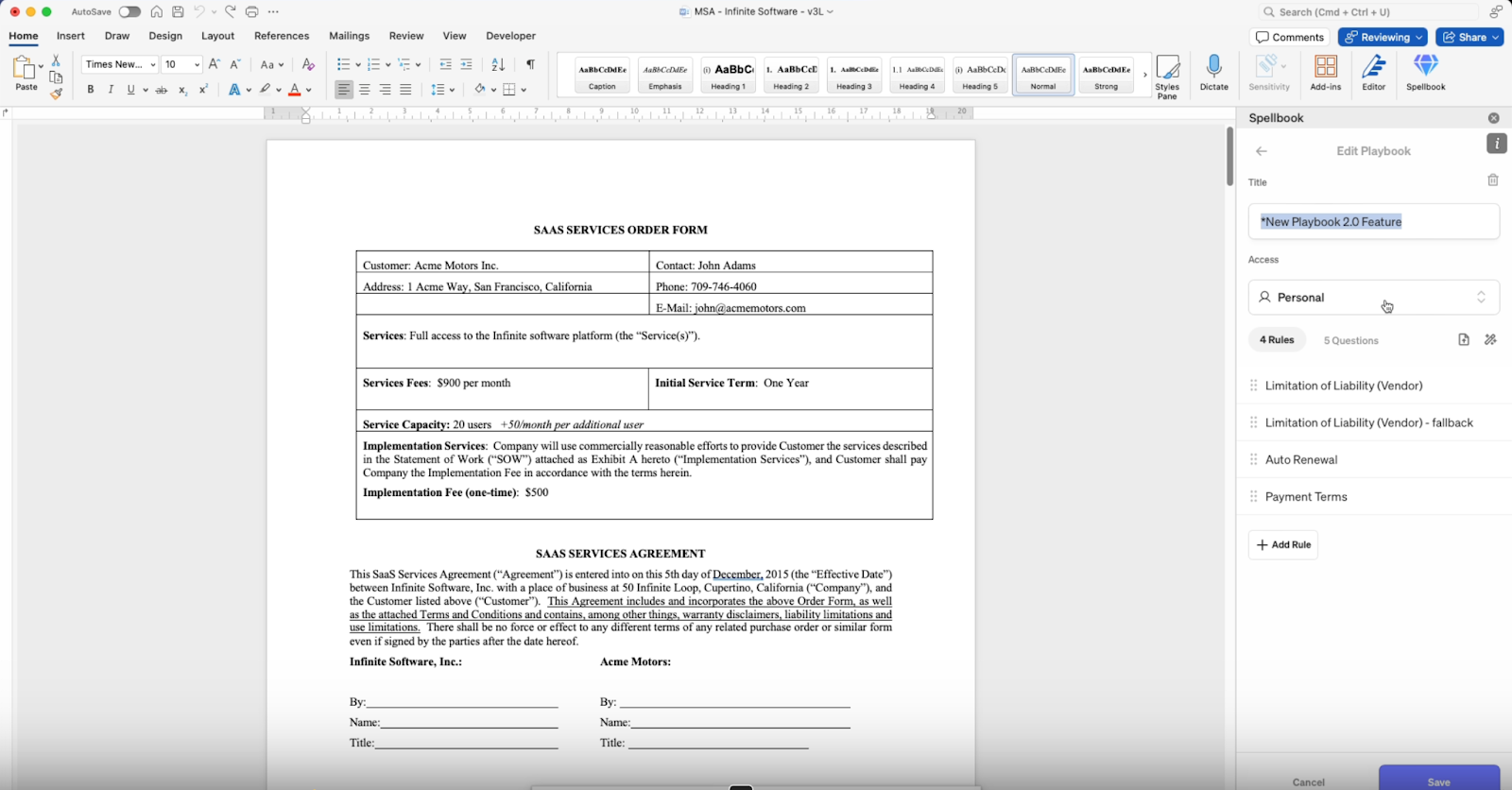Open the bullet list dropdown

[x=358, y=65]
